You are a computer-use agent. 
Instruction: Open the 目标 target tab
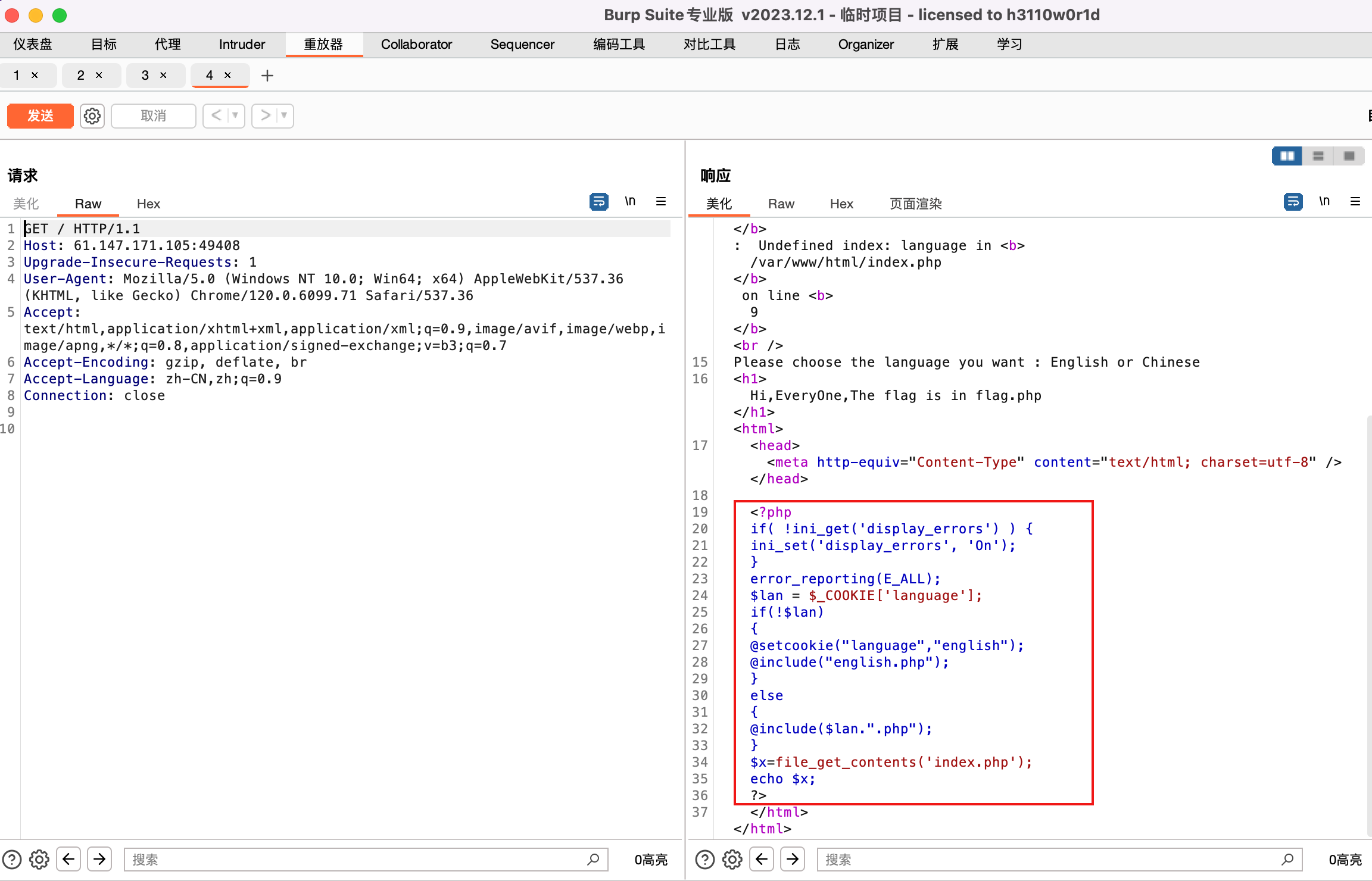coord(104,45)
